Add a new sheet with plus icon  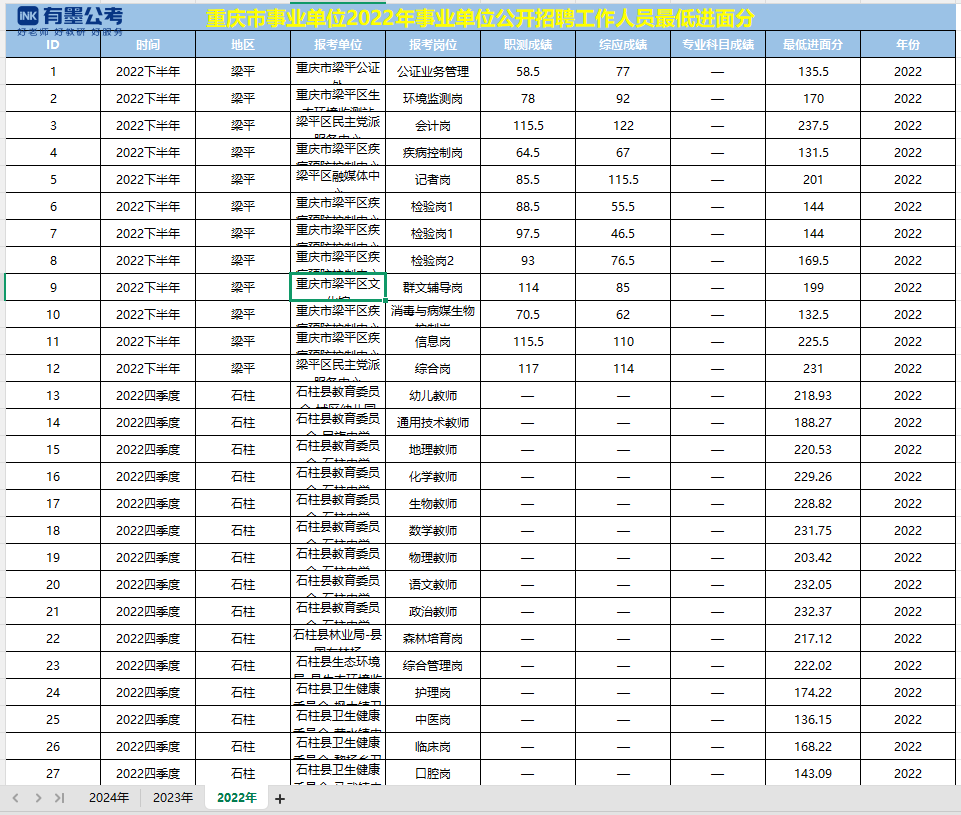[x=280, y=798]
